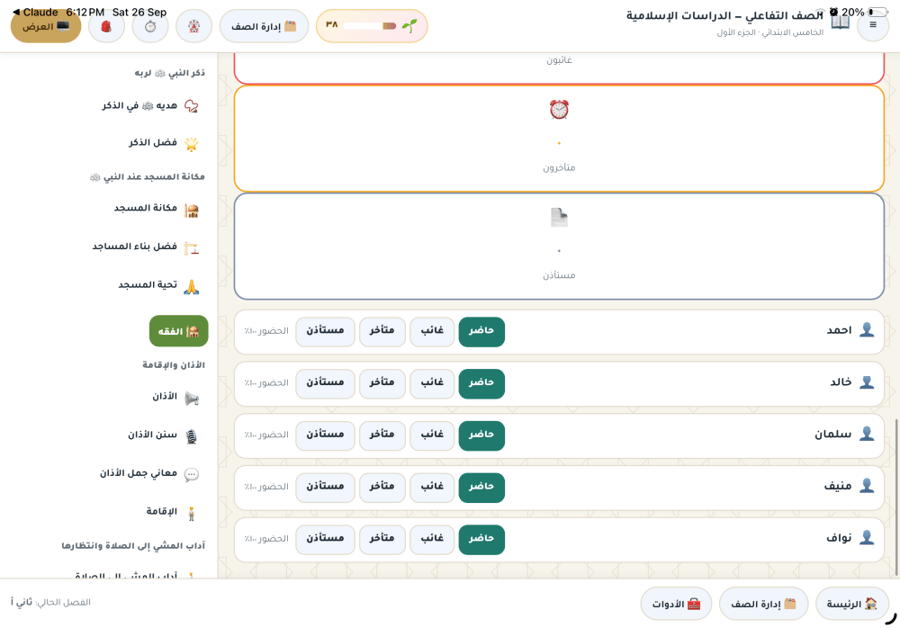Open lesson الأذان megaphone icon
This screenshot has height=628, width=900.
pyautogui.click(x=191, y=398)
